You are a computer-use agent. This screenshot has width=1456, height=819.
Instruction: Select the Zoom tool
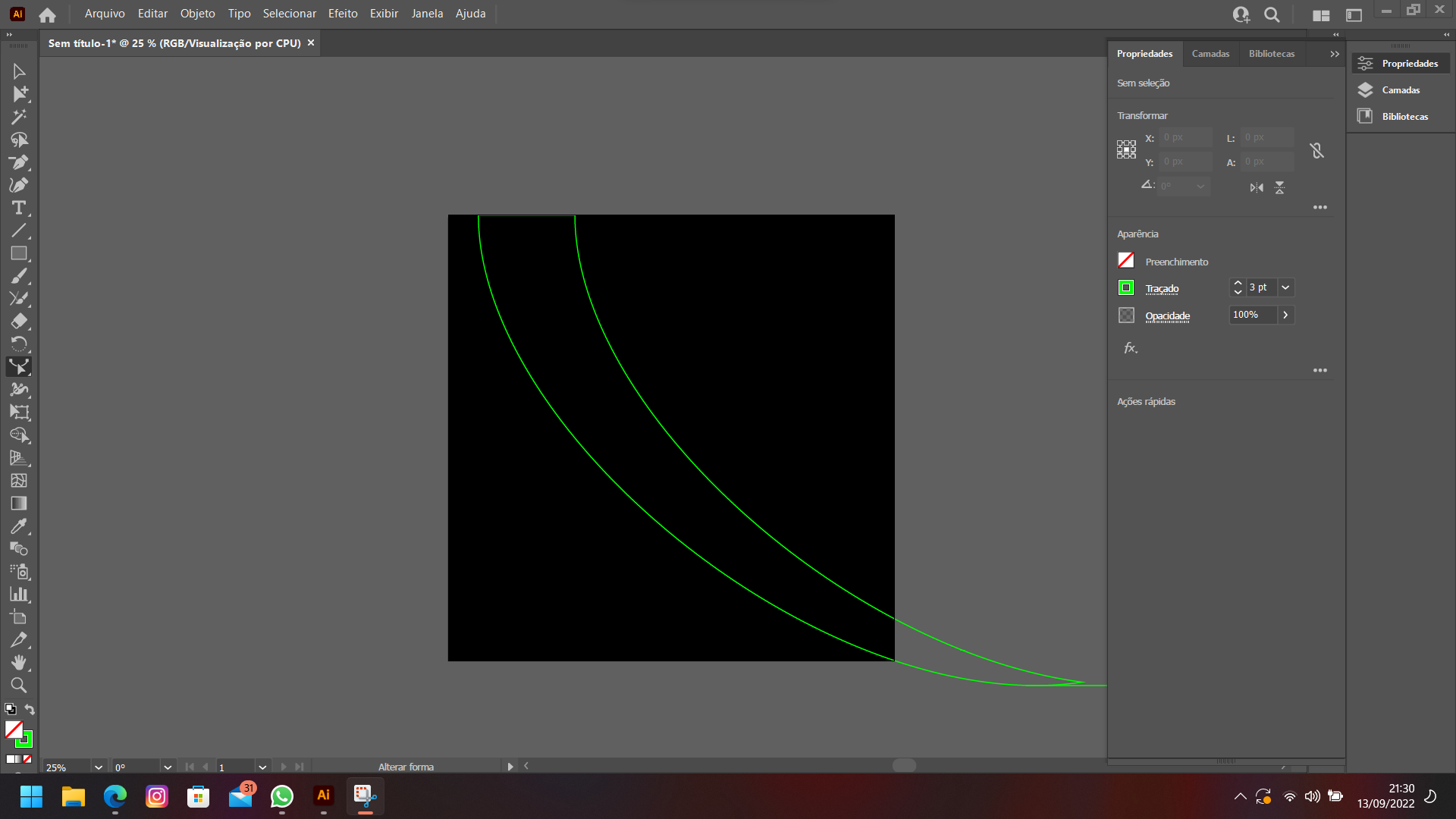point(19,686)
